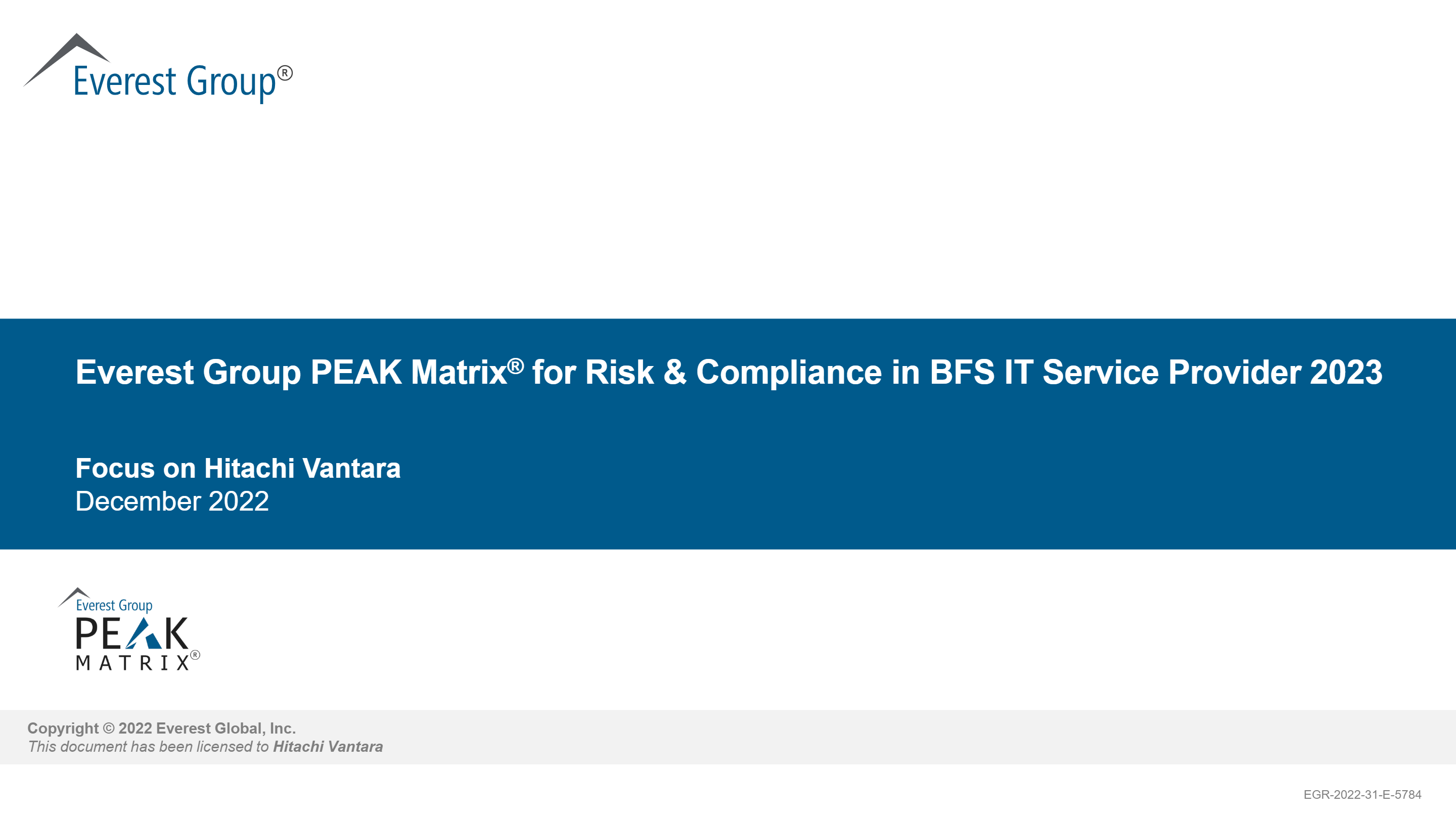
Task: Click the PEAK Matrix logo
Action: pos(131,630)
